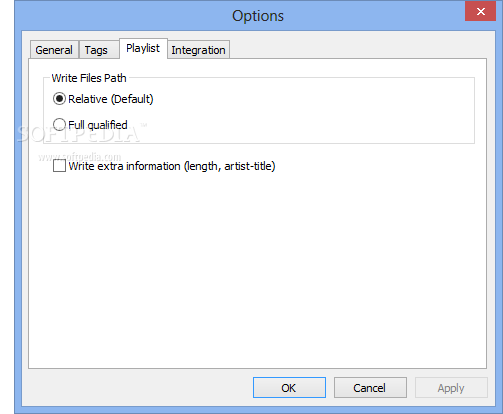Viewport: 503px width, 414px height.
Task: Select the Playlist tab
Action: tap(143, 48)
